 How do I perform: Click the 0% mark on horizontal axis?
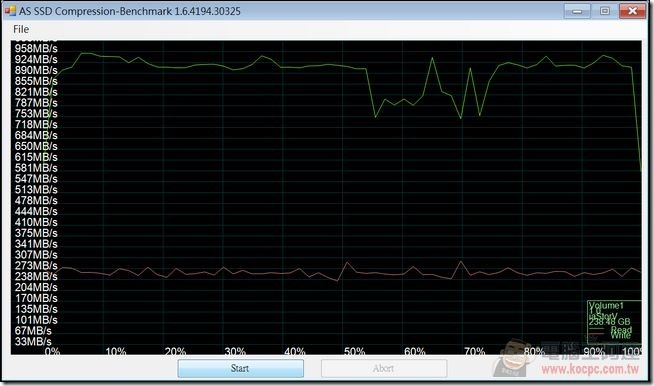point(52,351)
